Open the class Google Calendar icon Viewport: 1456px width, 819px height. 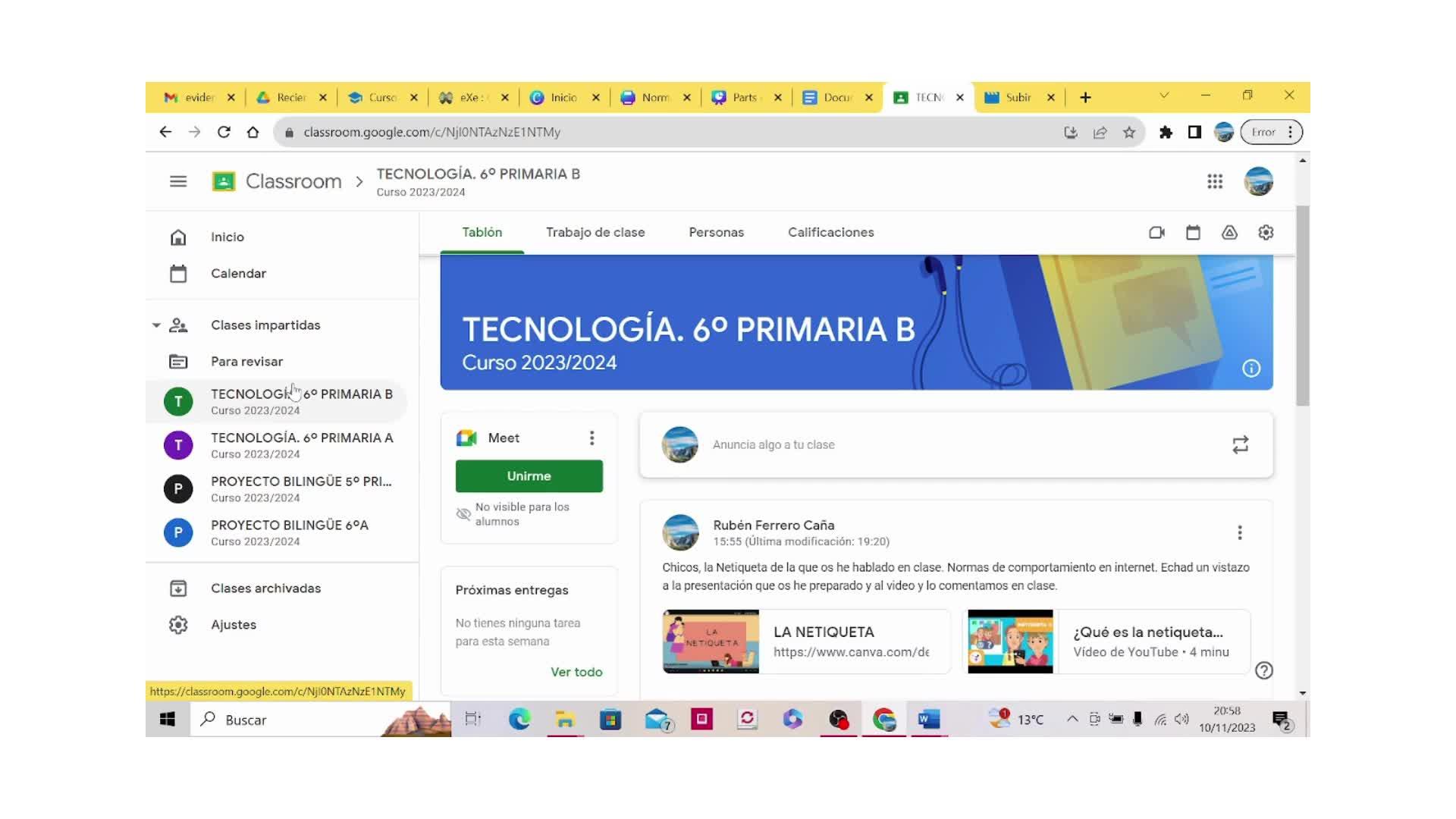1193,233
